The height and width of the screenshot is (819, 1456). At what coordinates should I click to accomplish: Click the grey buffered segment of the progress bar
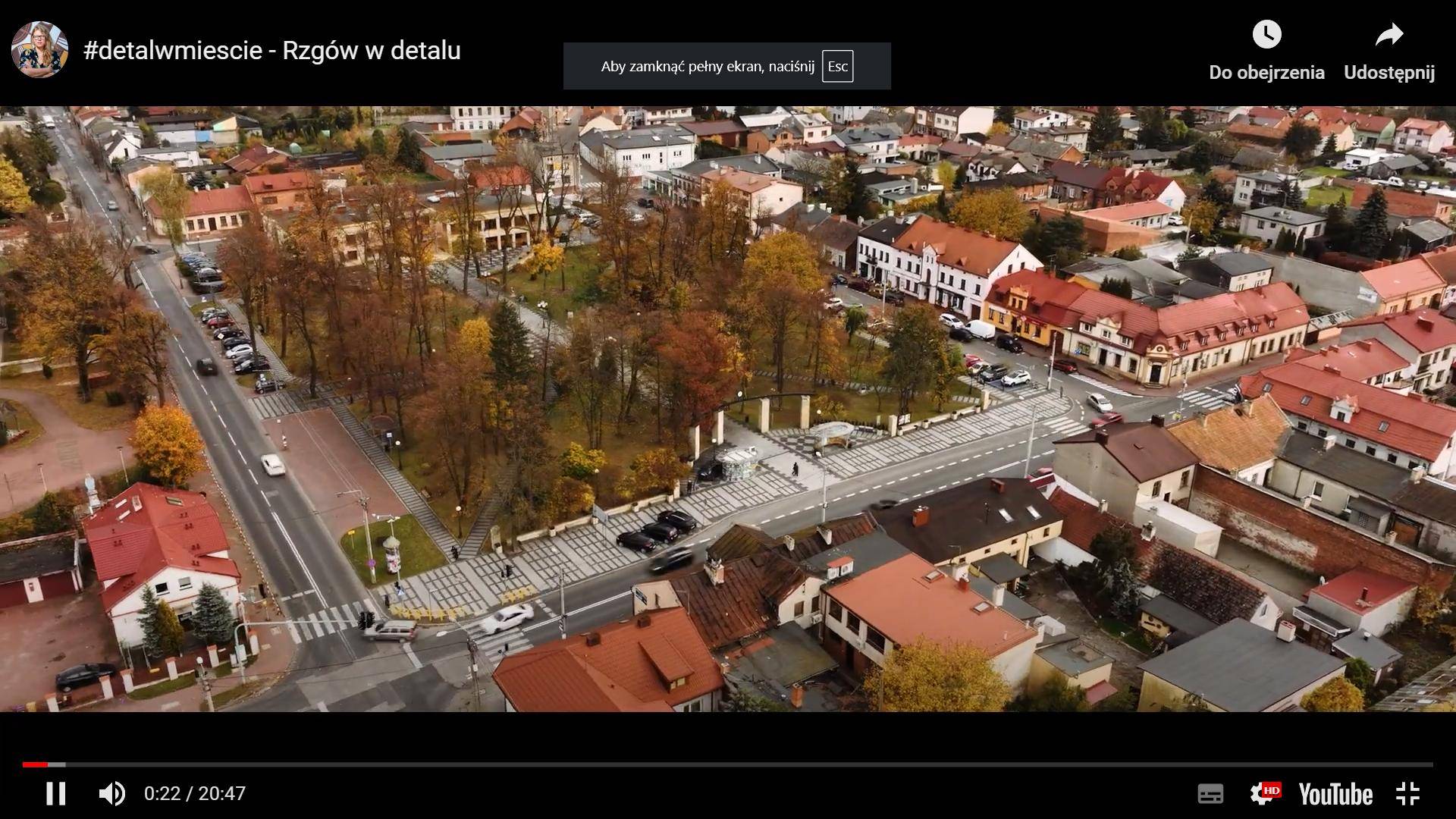[57, 764]
